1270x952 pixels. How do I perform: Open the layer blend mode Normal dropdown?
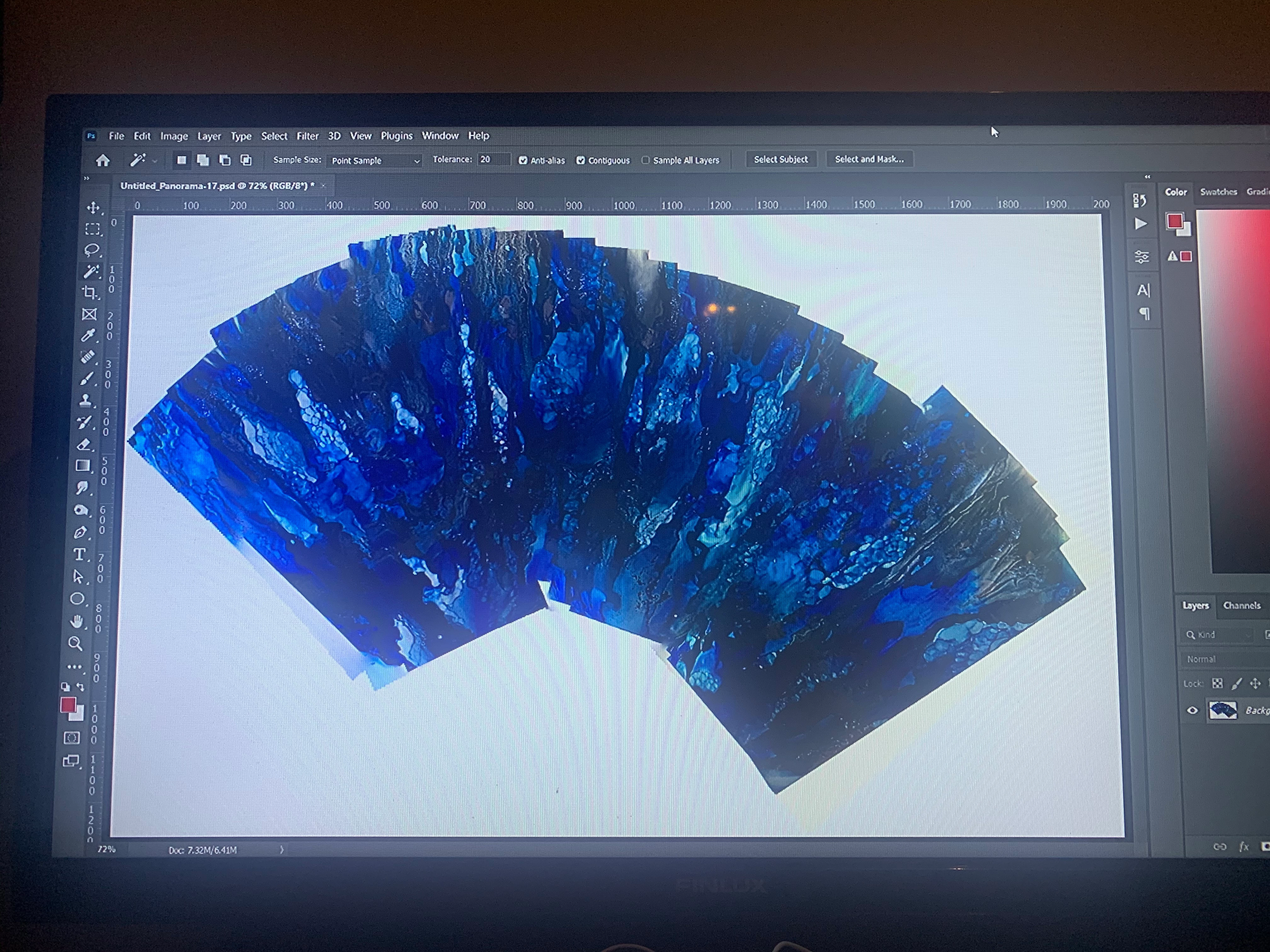(x=1223, y=659)
